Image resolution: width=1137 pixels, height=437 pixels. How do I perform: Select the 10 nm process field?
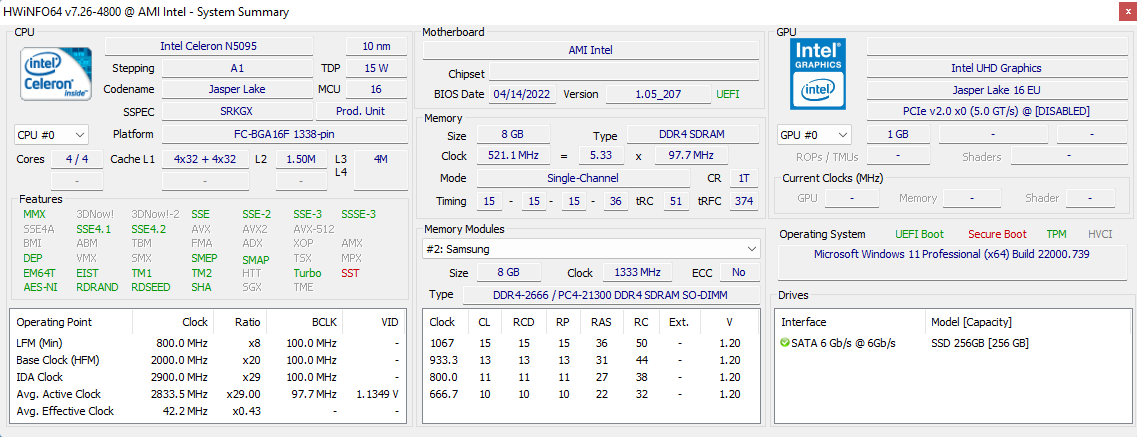tap(376, 46)
